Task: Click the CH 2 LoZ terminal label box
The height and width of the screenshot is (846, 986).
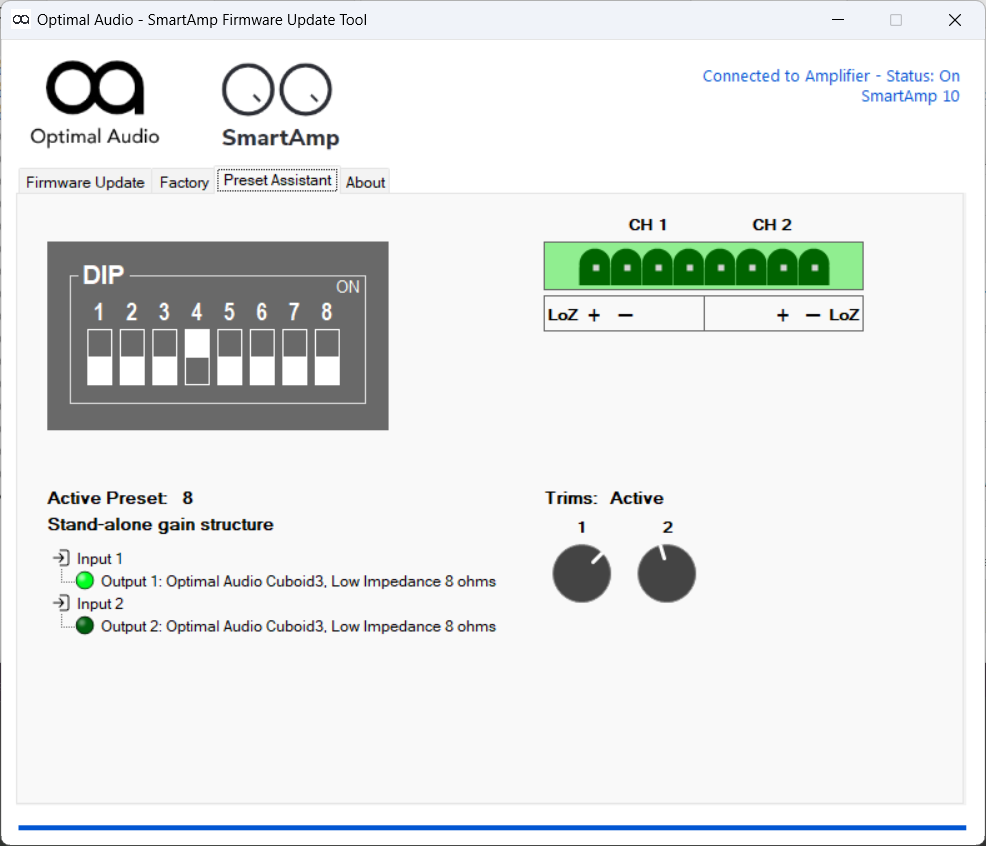Action: point(784,314)
